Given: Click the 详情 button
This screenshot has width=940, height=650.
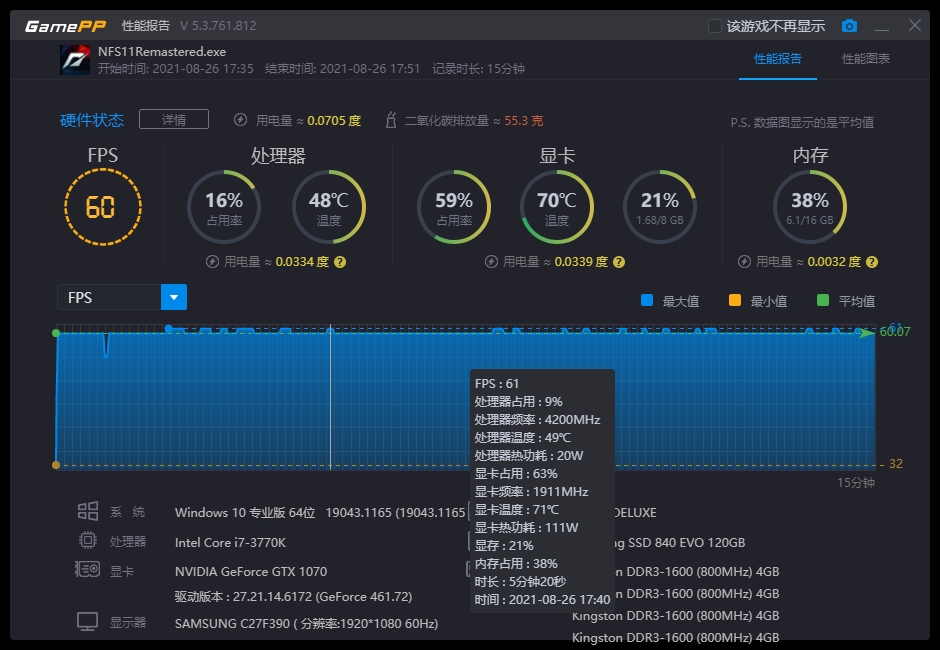Looking at the screenshot, I should pos(174,119).
